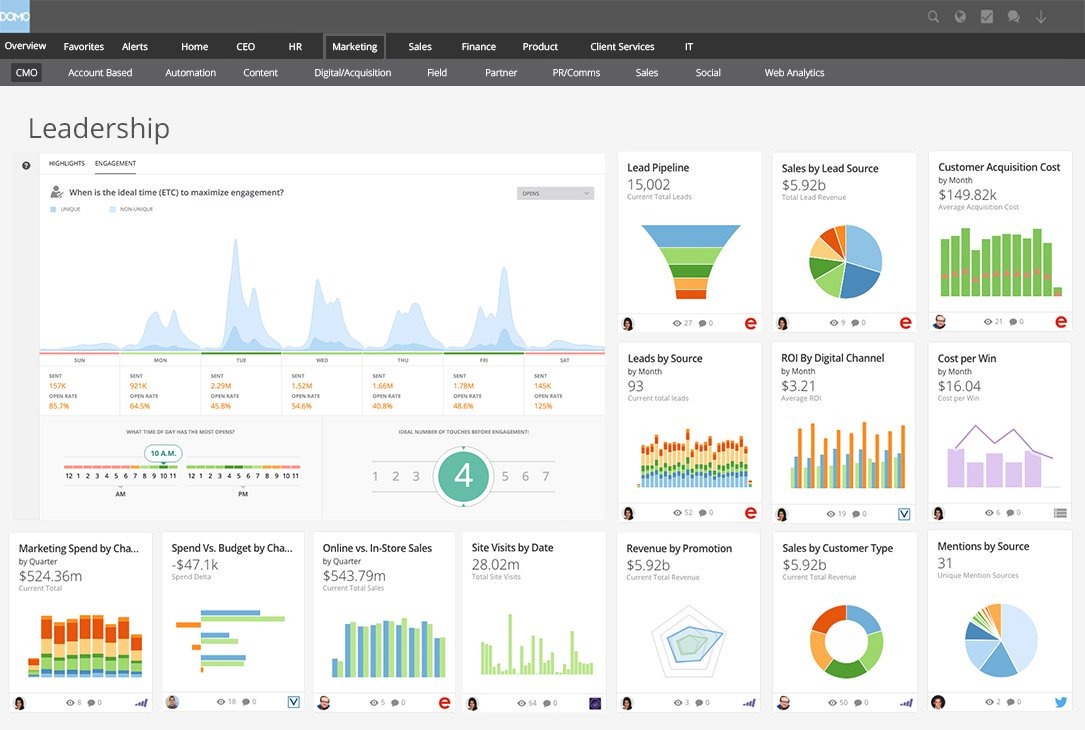Toggle the Non-Unique legend series checkbox
This screenshot has height=730, width=1085.
coord(113,209)
